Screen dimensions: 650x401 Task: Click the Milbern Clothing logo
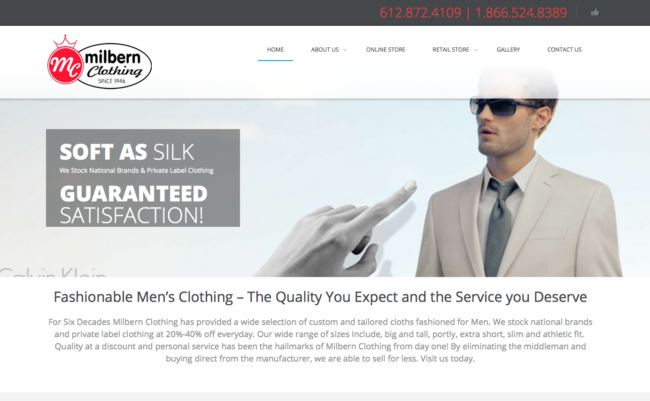coord(99,62)
